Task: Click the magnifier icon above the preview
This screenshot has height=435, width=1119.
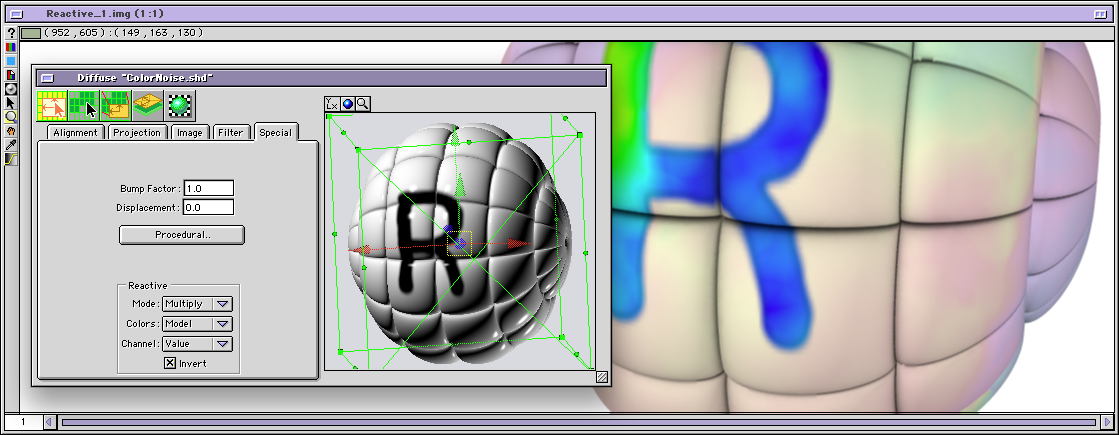Action: [363, 103]
